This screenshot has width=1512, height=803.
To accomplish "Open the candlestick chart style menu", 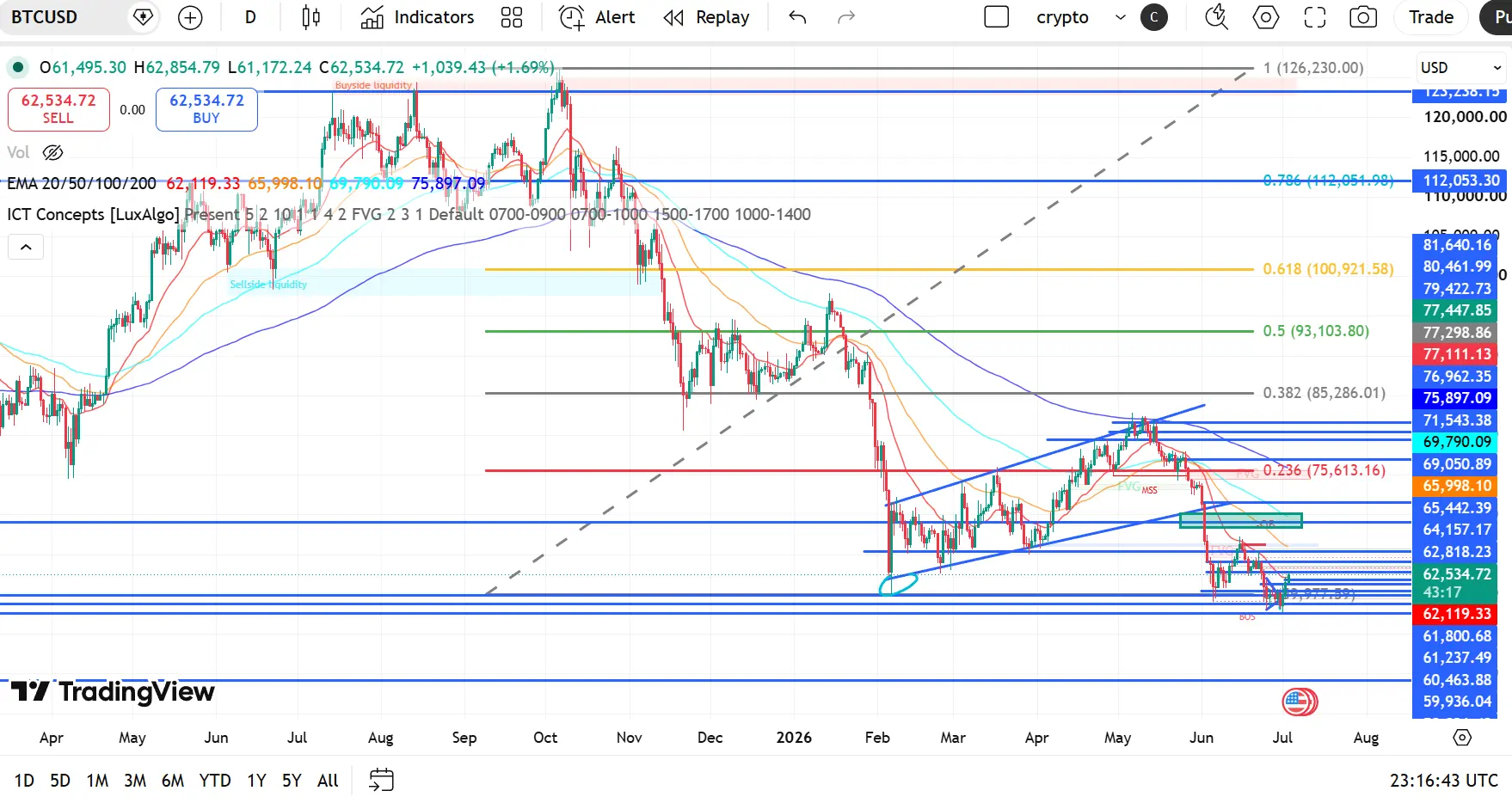I will click(x=311, y=17).
